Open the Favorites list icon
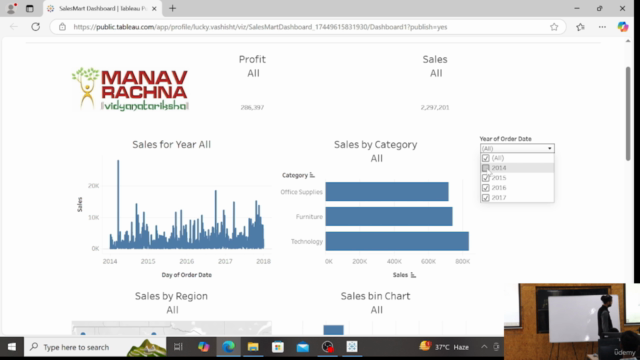This screenshot has width=640, height=360. [580, 27]
